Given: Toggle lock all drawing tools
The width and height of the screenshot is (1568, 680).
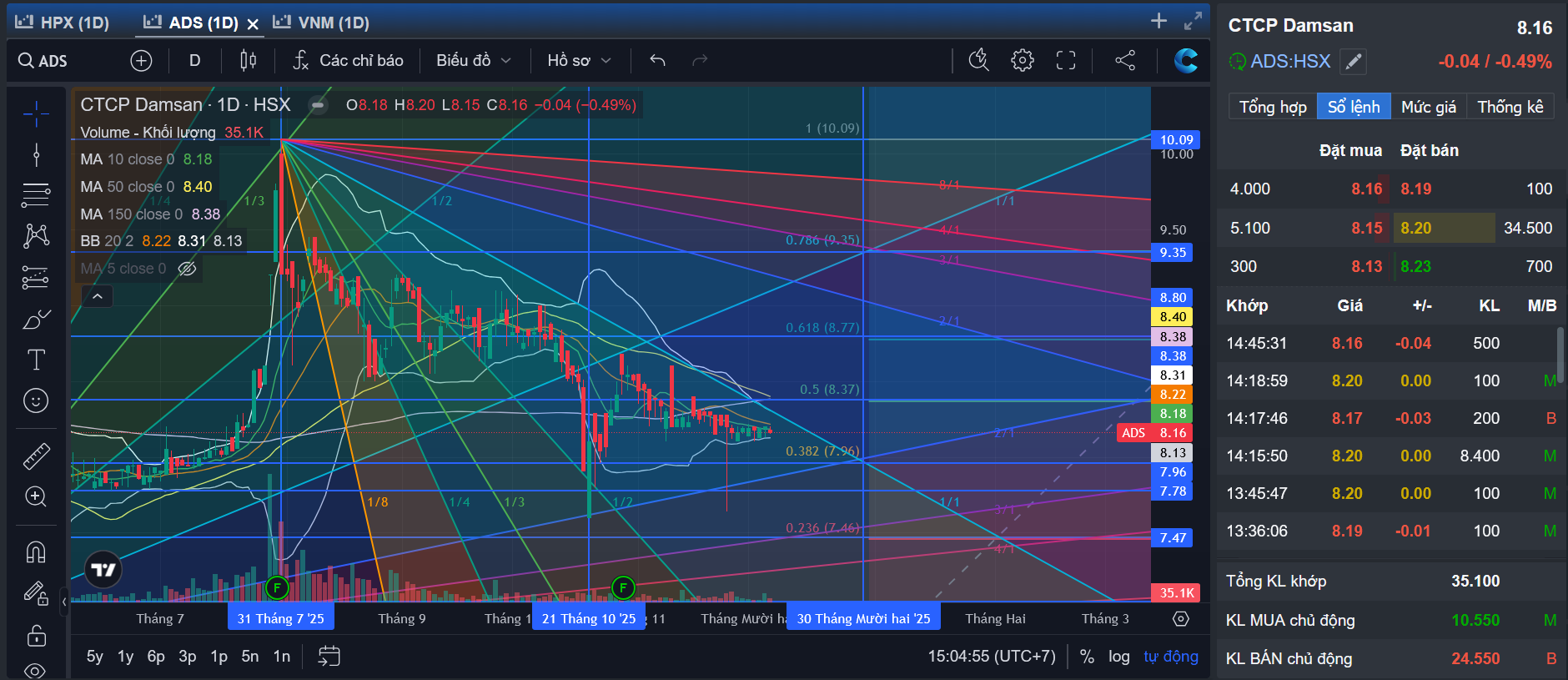Looking at the screenshot, I should [x=36, y=635].
